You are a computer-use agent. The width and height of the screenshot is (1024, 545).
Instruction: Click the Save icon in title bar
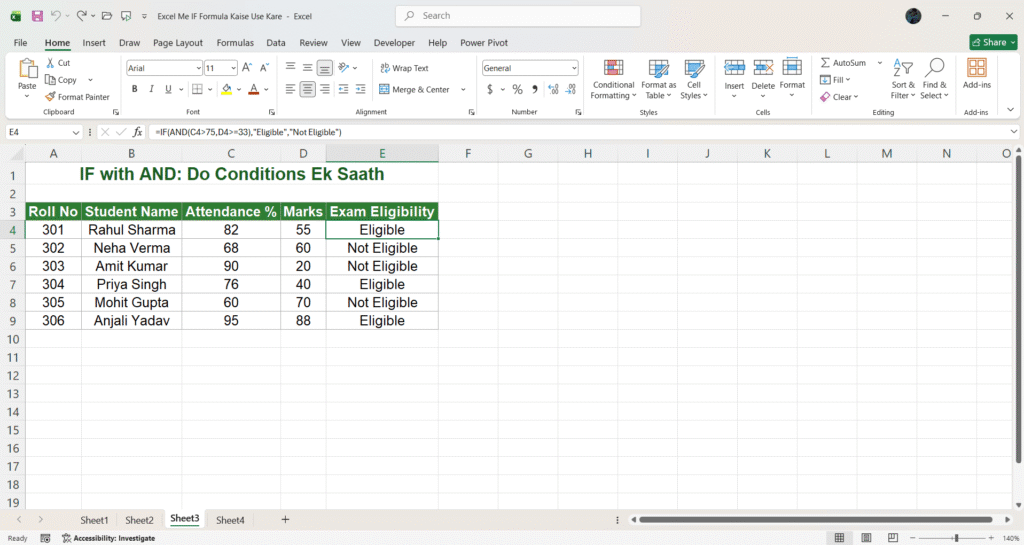tap(37, 16)
